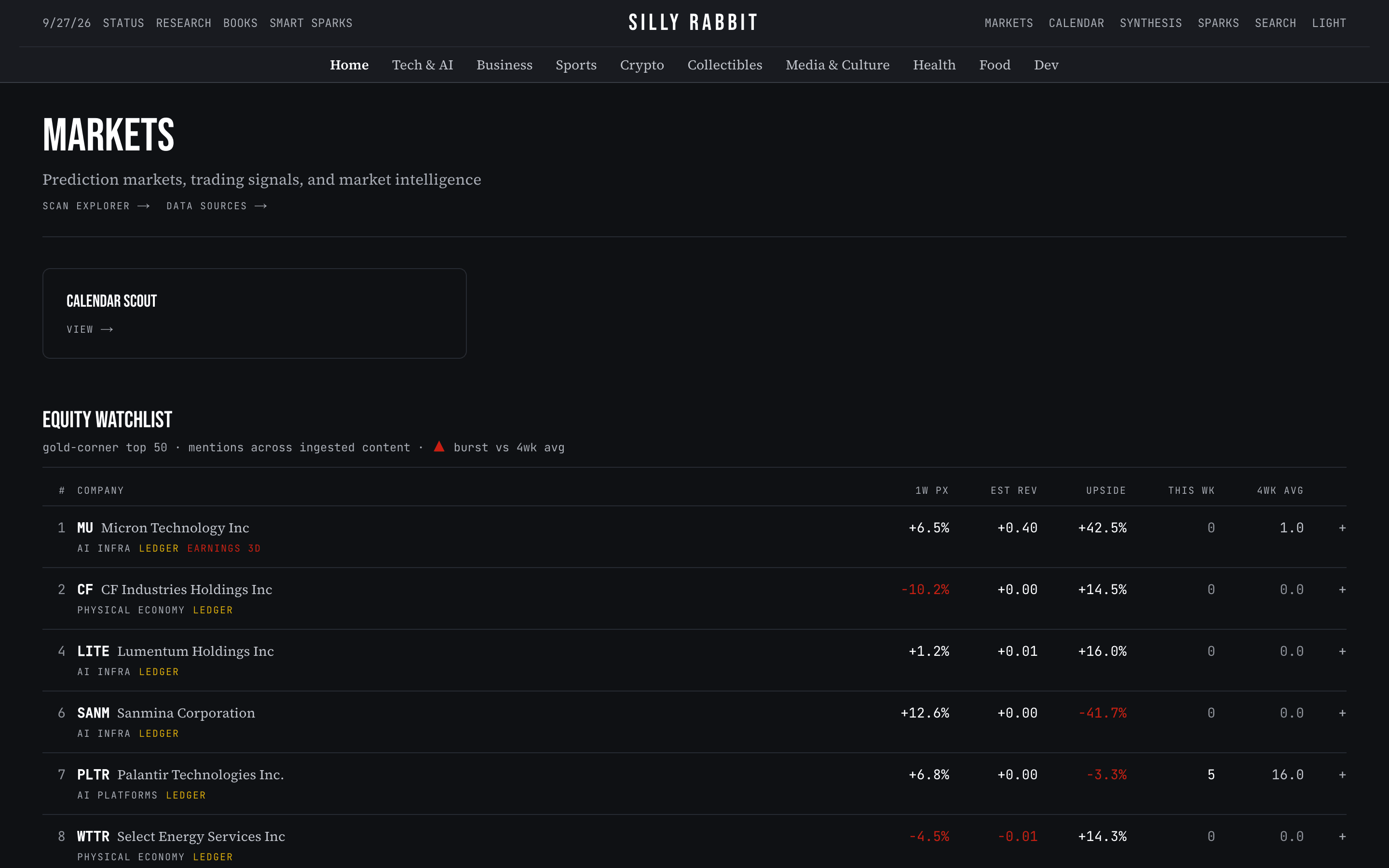Click VIEW in Calendar Scout card
1389x868 pixels.
90,329
